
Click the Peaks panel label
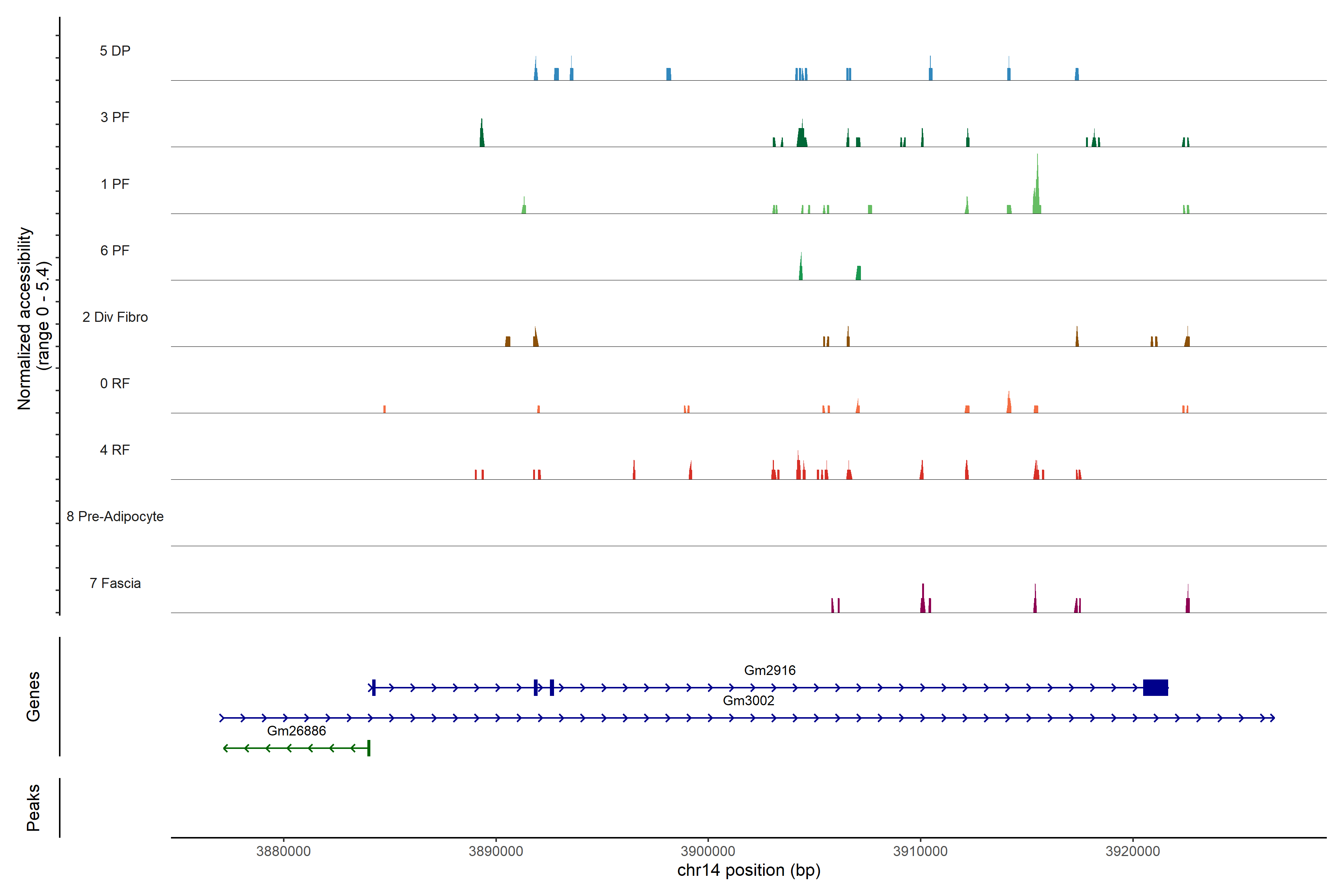coord(33,808)
